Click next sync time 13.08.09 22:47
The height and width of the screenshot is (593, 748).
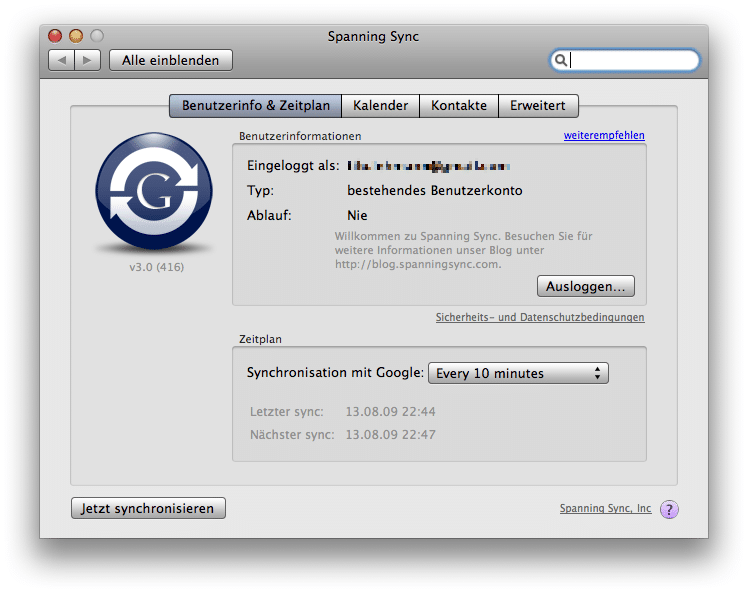pyautogui.click(x=390, y=435)
